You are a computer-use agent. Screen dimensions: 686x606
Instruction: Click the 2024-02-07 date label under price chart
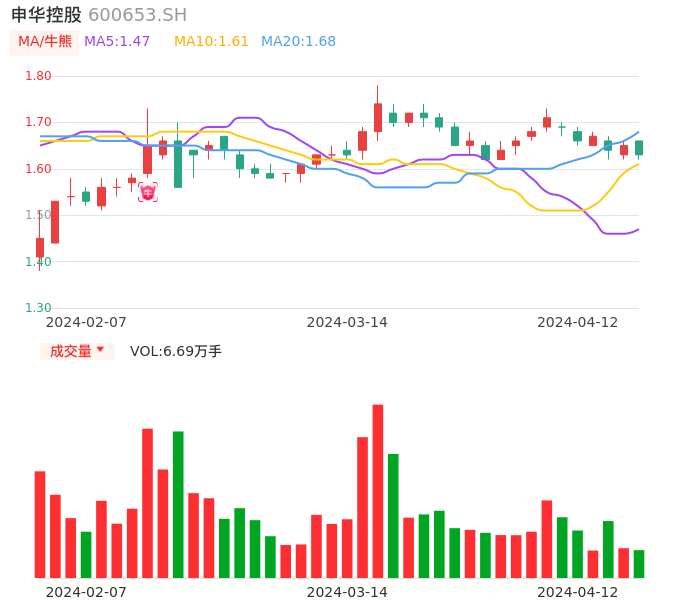point(86,322)
